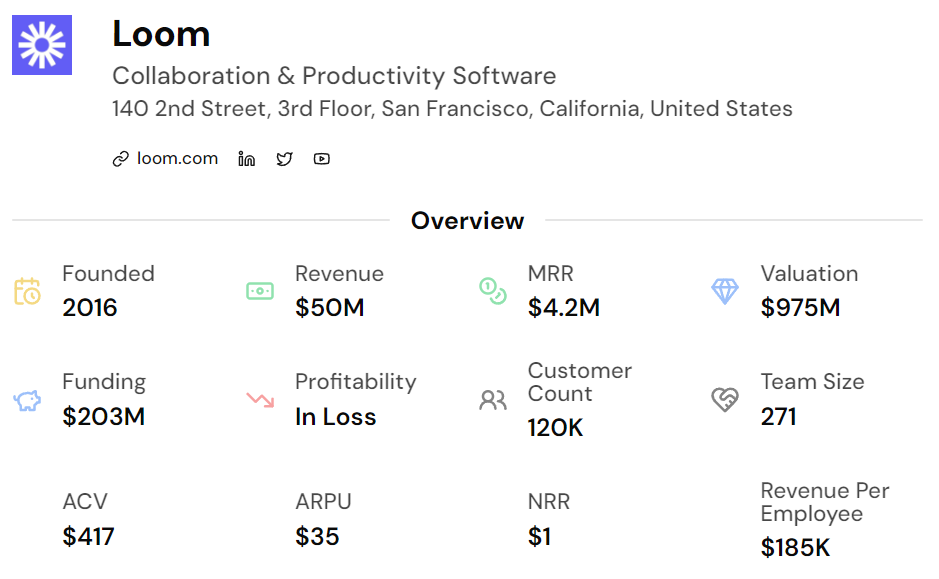The width and height of the screenshot is (939, 579).
Task: Click the Founded calendar icon
Action: 27,291
